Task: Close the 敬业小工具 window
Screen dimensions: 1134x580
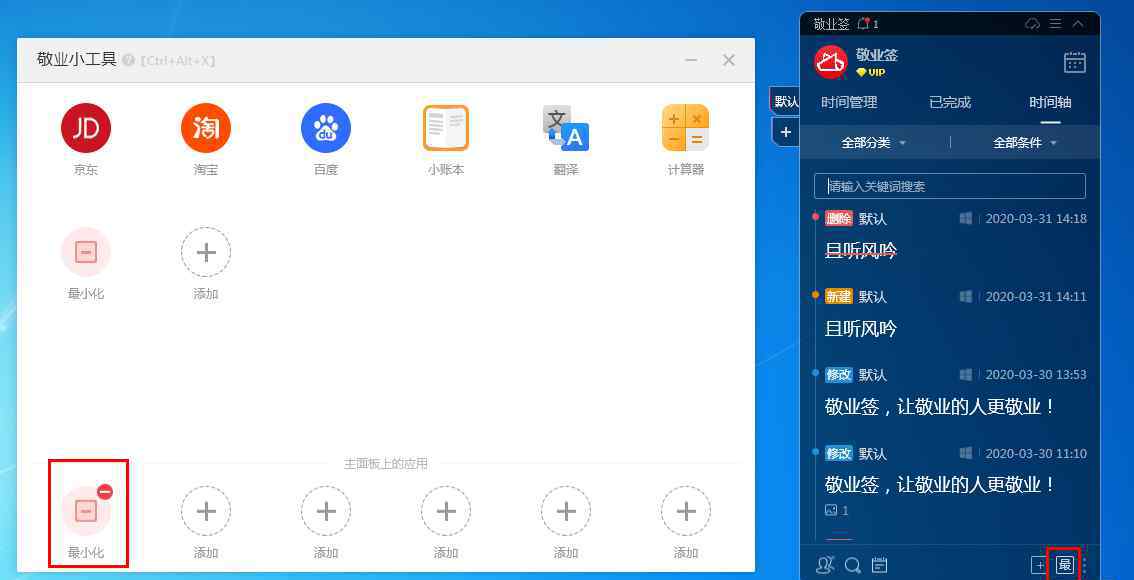Action: click(x=729, y=60)
